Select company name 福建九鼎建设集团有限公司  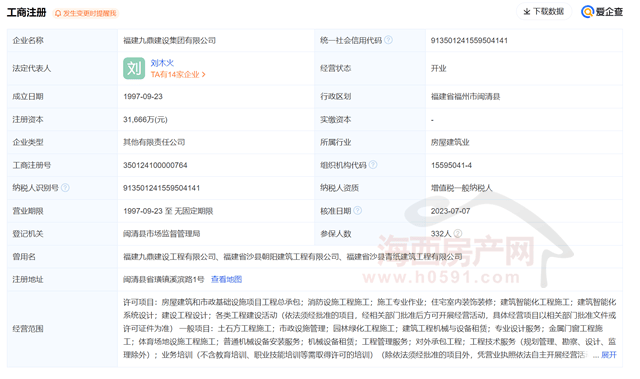click(169, 40)
